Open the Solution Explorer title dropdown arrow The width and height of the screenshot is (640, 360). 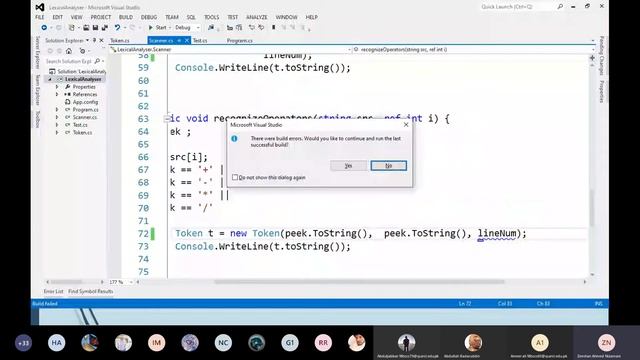[x=87, y=40]
